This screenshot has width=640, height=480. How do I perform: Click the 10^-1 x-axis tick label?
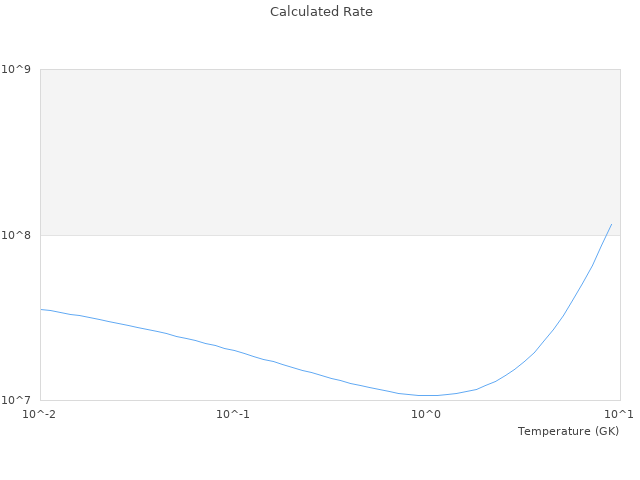point(233,414)
